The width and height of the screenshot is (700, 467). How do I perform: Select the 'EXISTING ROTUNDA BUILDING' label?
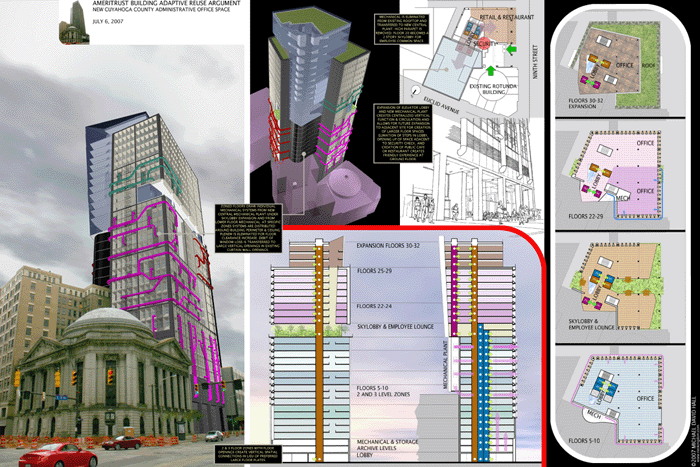(493, 89)
